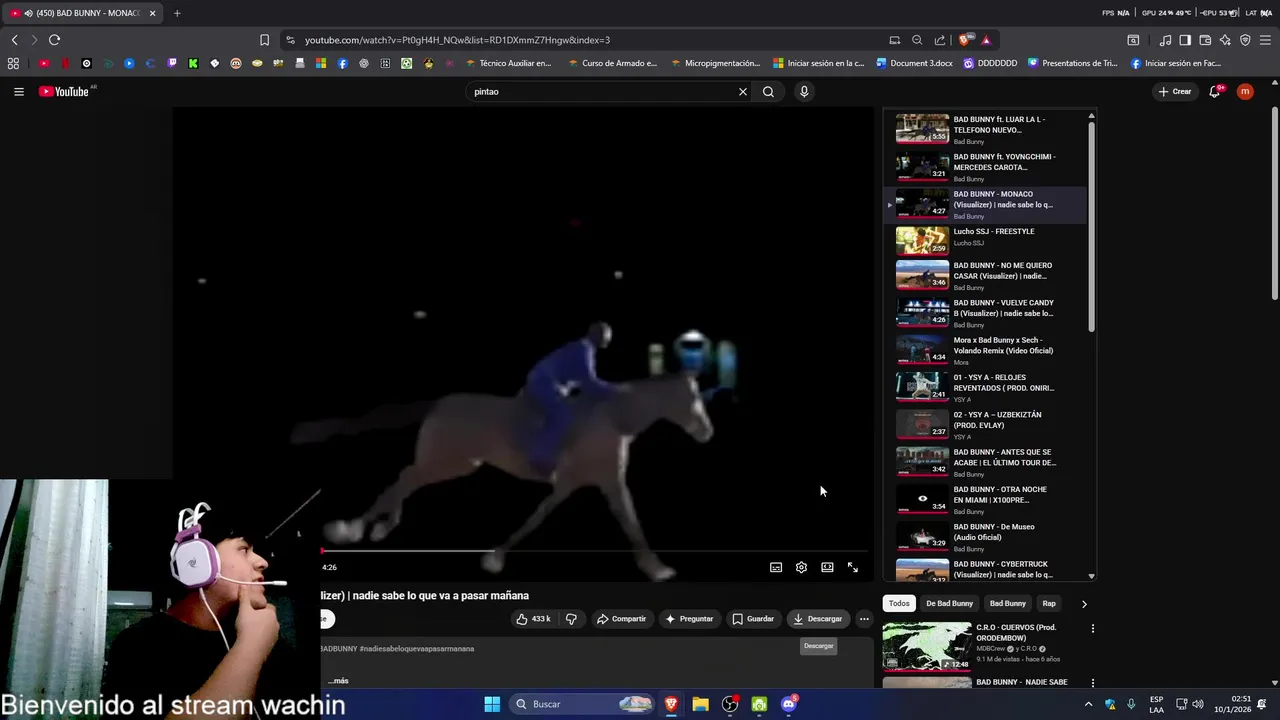Open the YouTube guide hamburger menu
This screenshot has width=1280, height=720.
18,91
